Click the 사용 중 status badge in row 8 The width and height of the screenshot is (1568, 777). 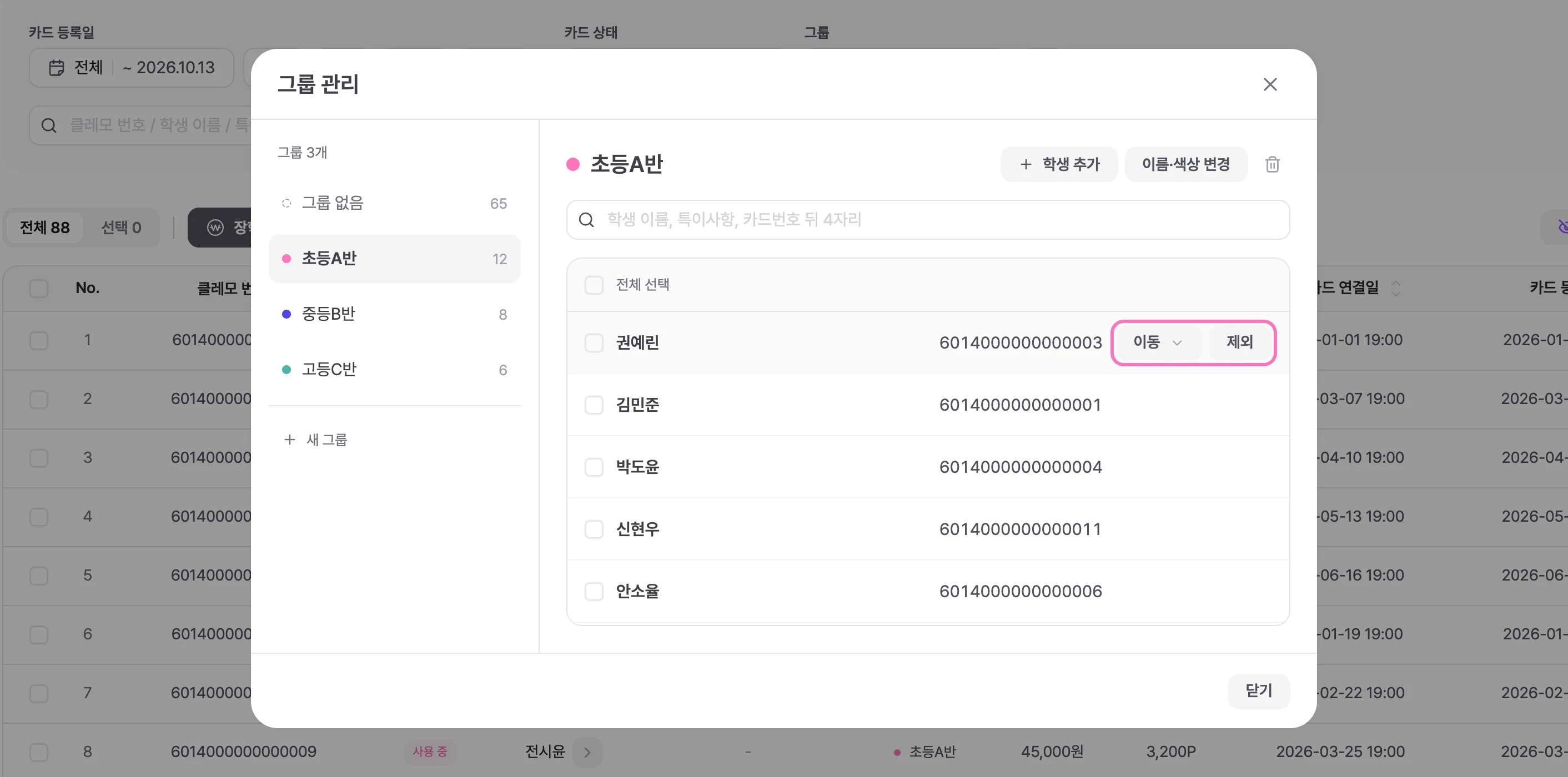click(430, 752)
